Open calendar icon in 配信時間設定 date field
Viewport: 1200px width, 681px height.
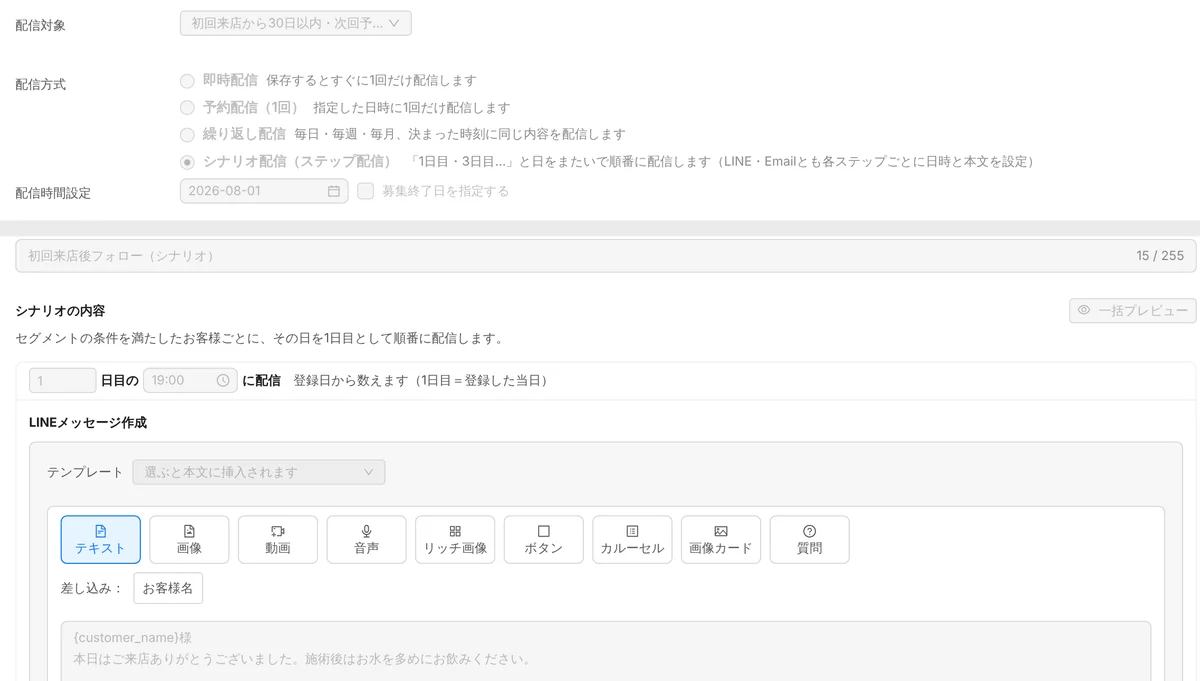[x=334, y=191]
